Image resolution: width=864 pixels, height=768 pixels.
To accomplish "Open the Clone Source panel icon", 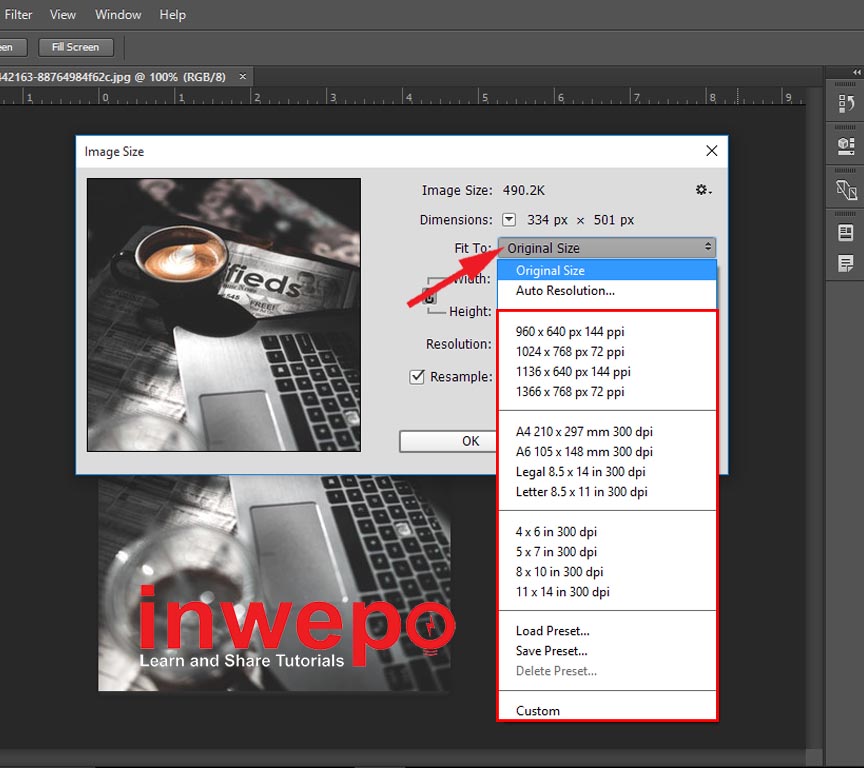I will point(846,189).
